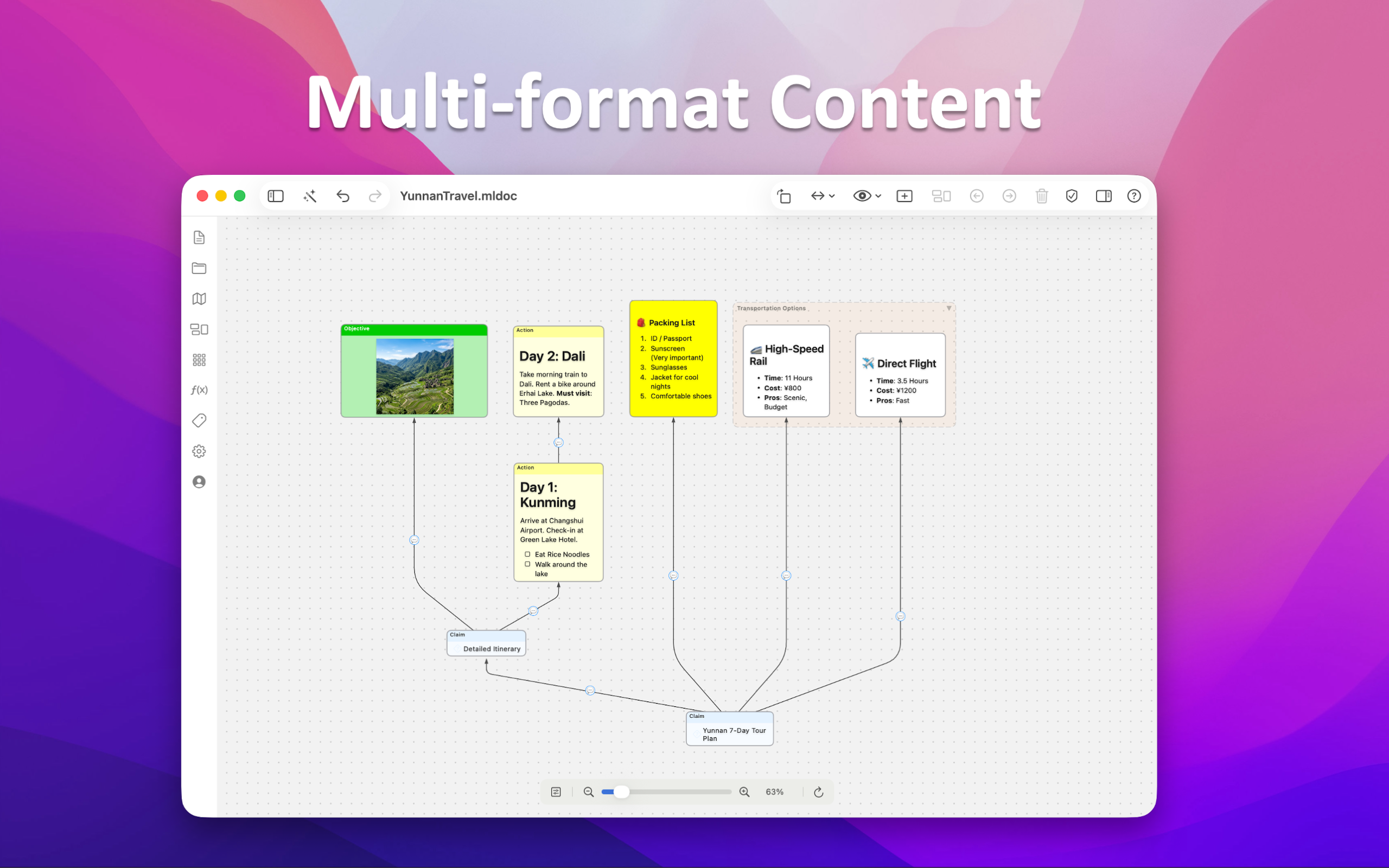This screenshot has width=1389, height=868.
Task: Delete selection with trash icon
Action: [x=1042, y=196]
